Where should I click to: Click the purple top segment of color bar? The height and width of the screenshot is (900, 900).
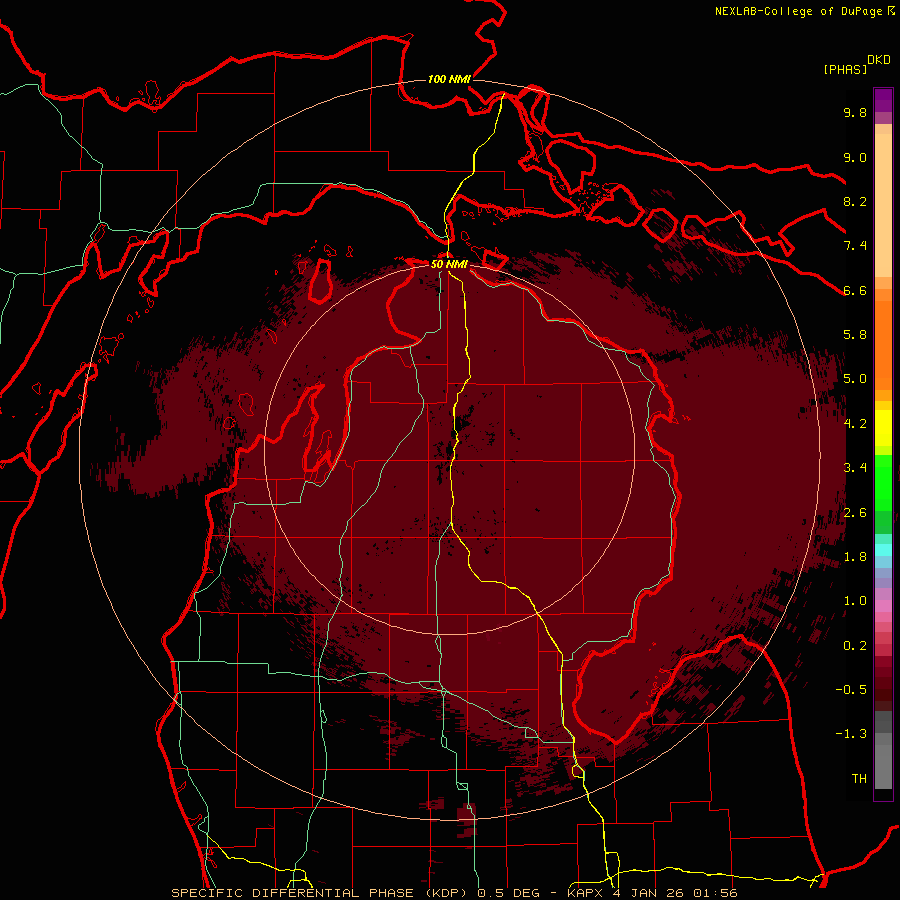point(883,100)
